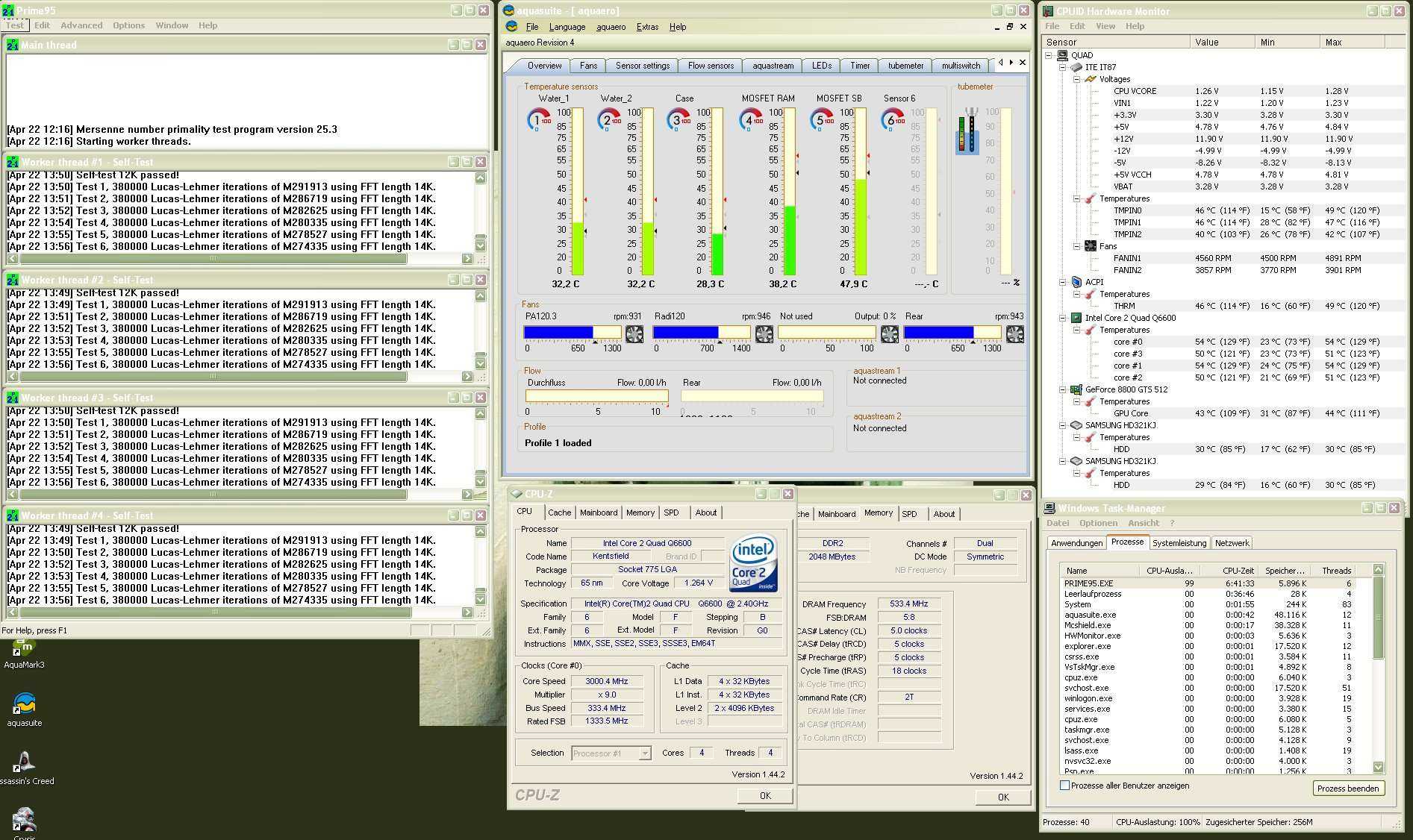This screenshot has height=840, width=1413.
Task: Click the Case sensor gauge icon
Action: click(x=679, y=119)
